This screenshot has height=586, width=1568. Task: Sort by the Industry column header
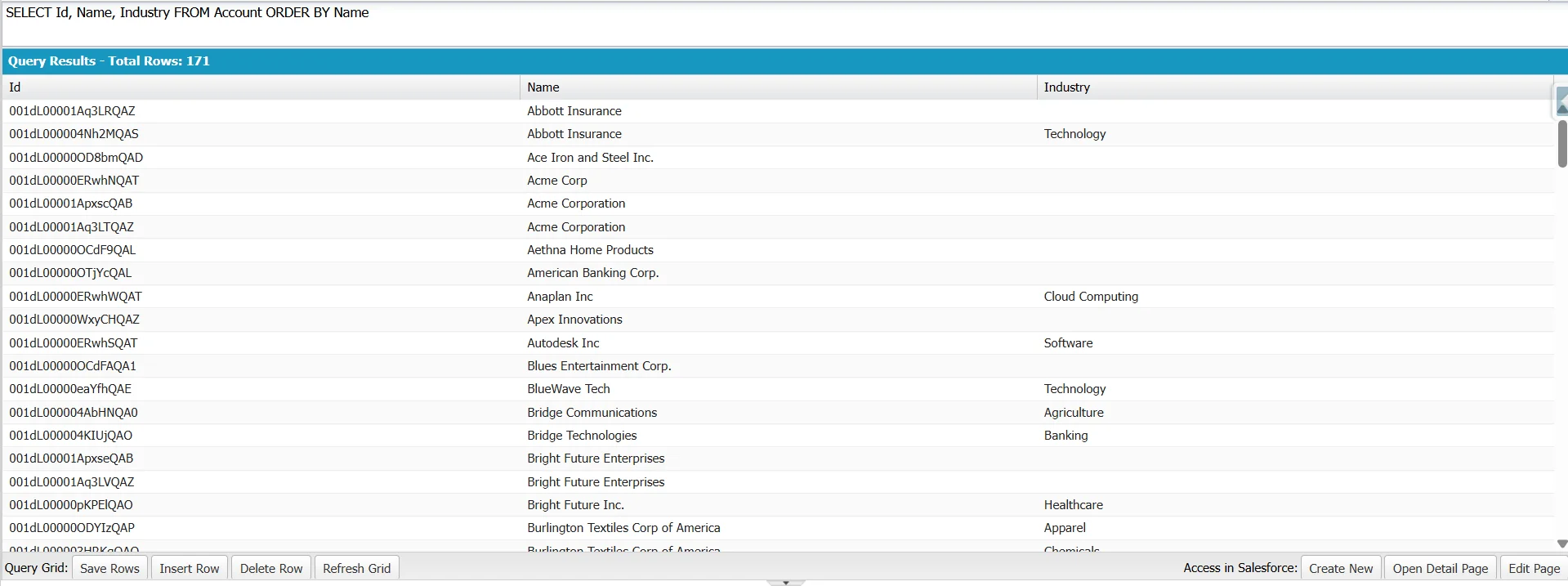point(1294,87)
